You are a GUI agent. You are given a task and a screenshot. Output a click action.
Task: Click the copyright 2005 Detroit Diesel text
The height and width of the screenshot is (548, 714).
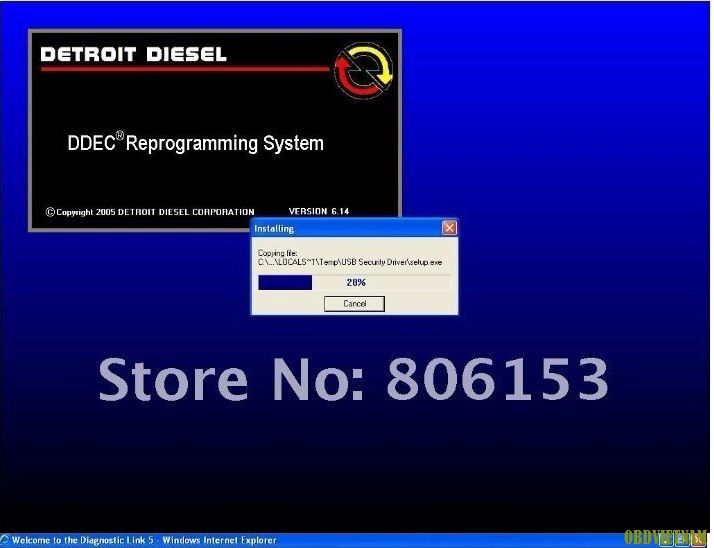[x=150, y=212]
